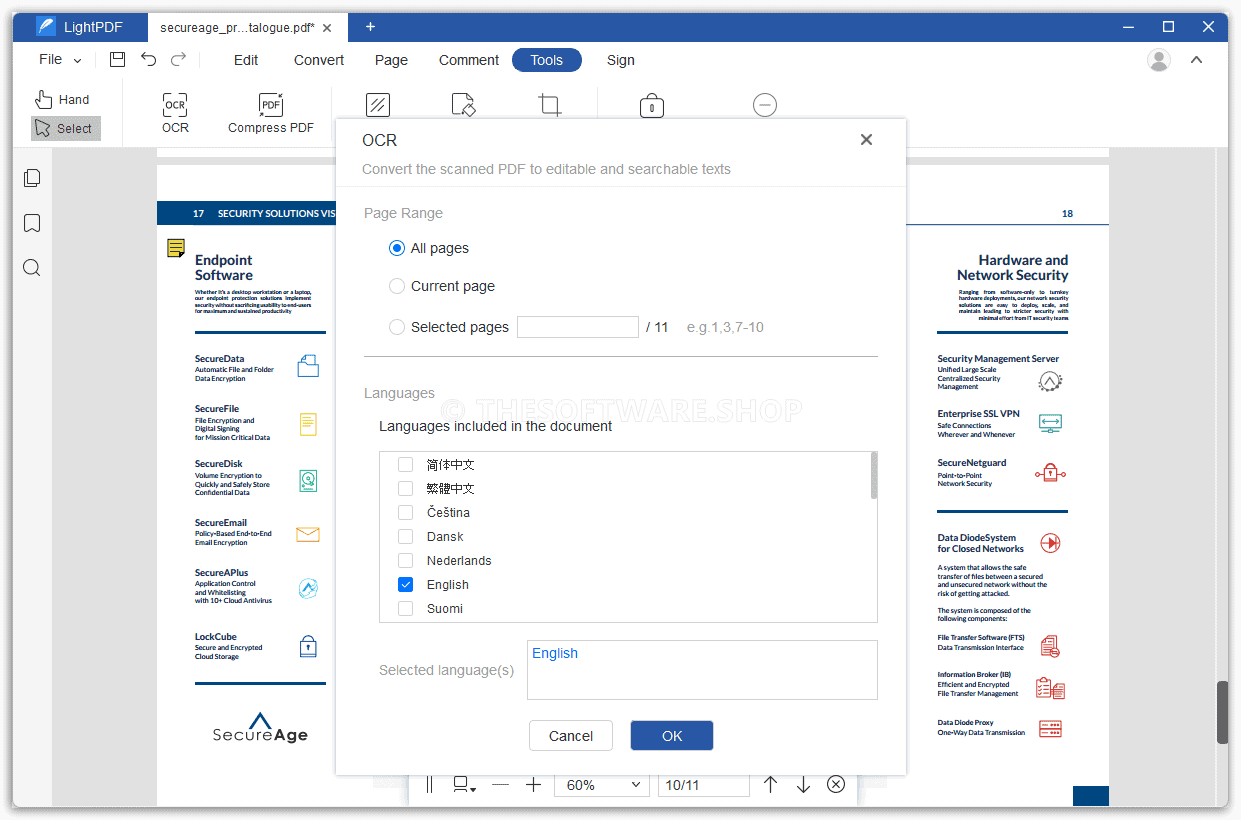Close the secureage catalogue PDF tab
1241x820 pixels.
click(325, 27)
